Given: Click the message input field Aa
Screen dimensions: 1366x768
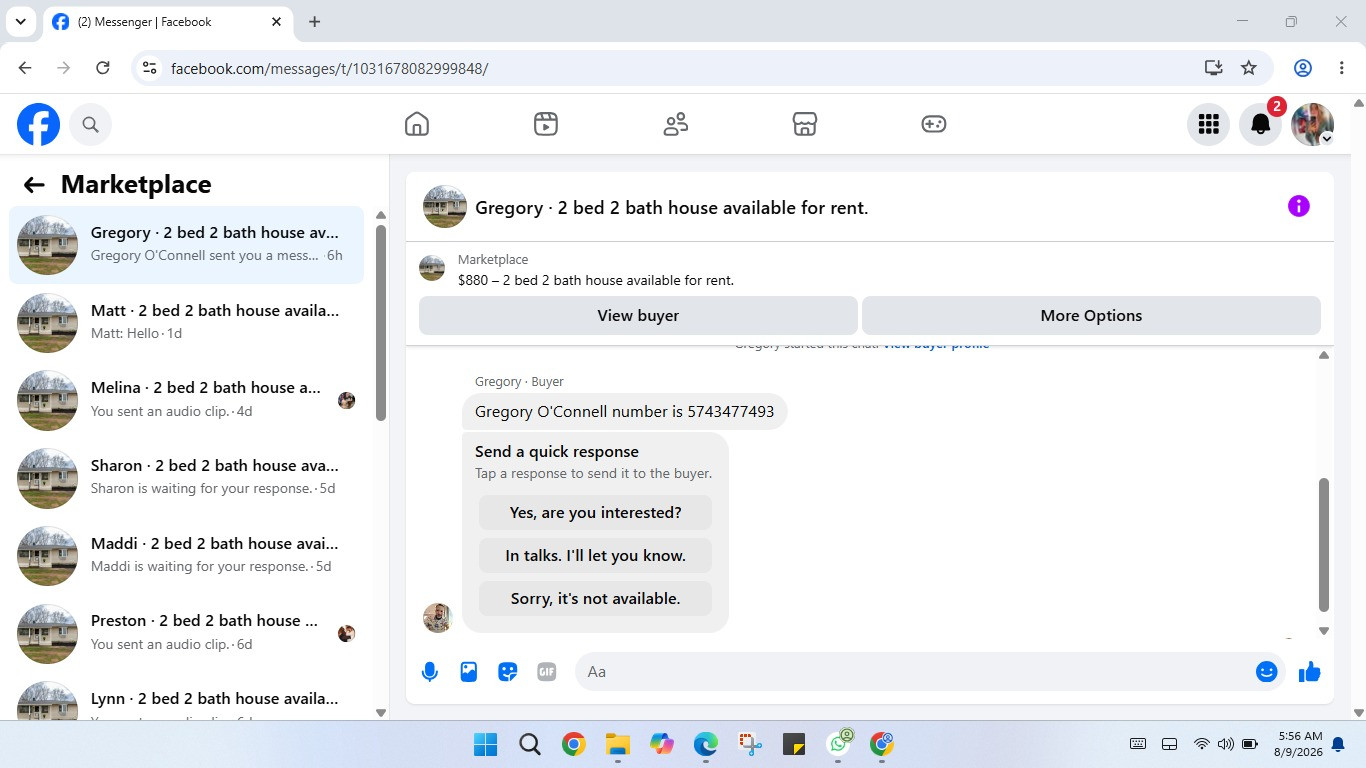Looking at the screenshot, I should point(915,672).
